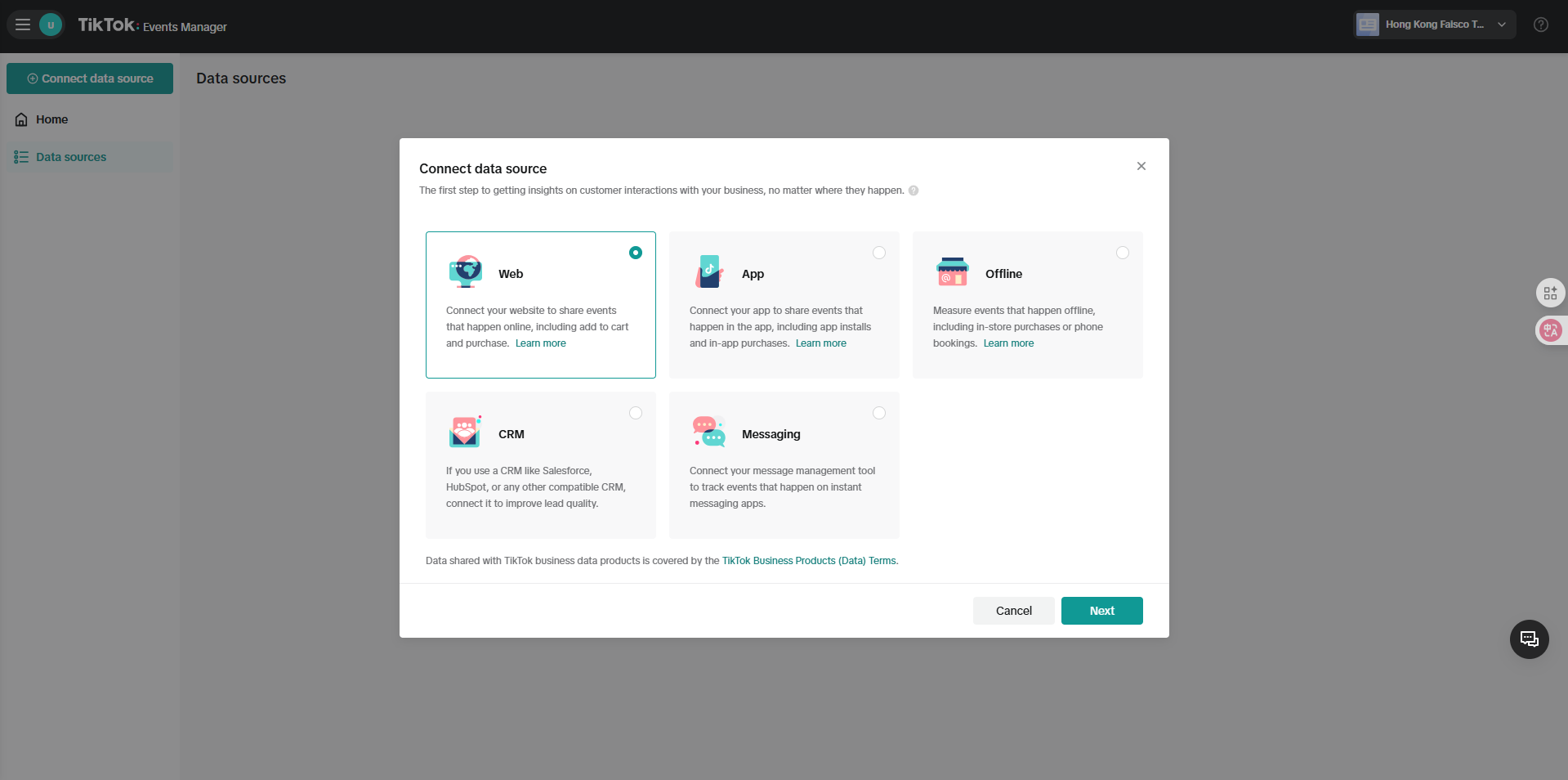1568x780 pixels.
Task: Click the "Connect data source" dialog title
Action: (483, 168)
